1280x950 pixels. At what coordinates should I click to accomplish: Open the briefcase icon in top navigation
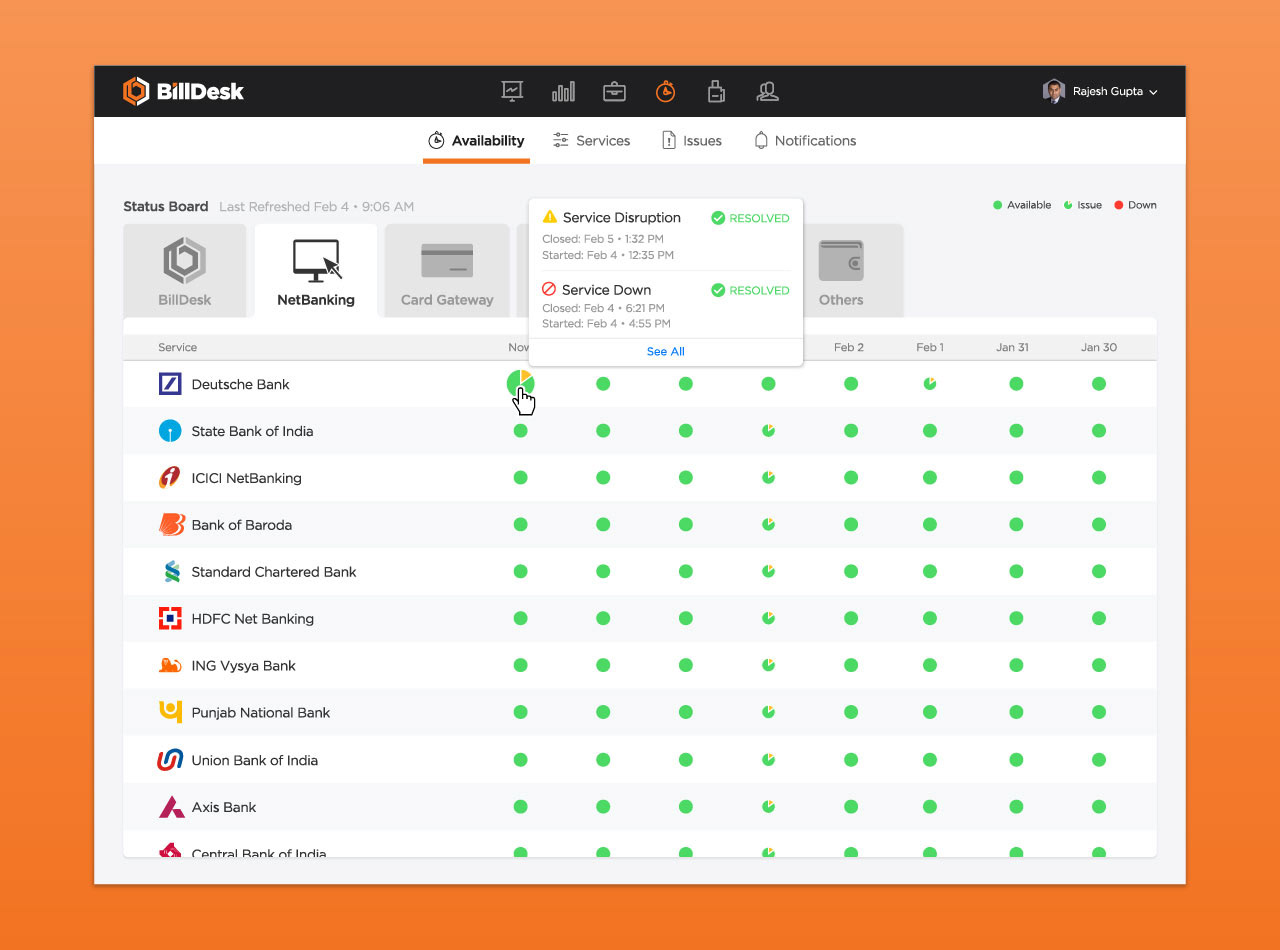(614, 92)
